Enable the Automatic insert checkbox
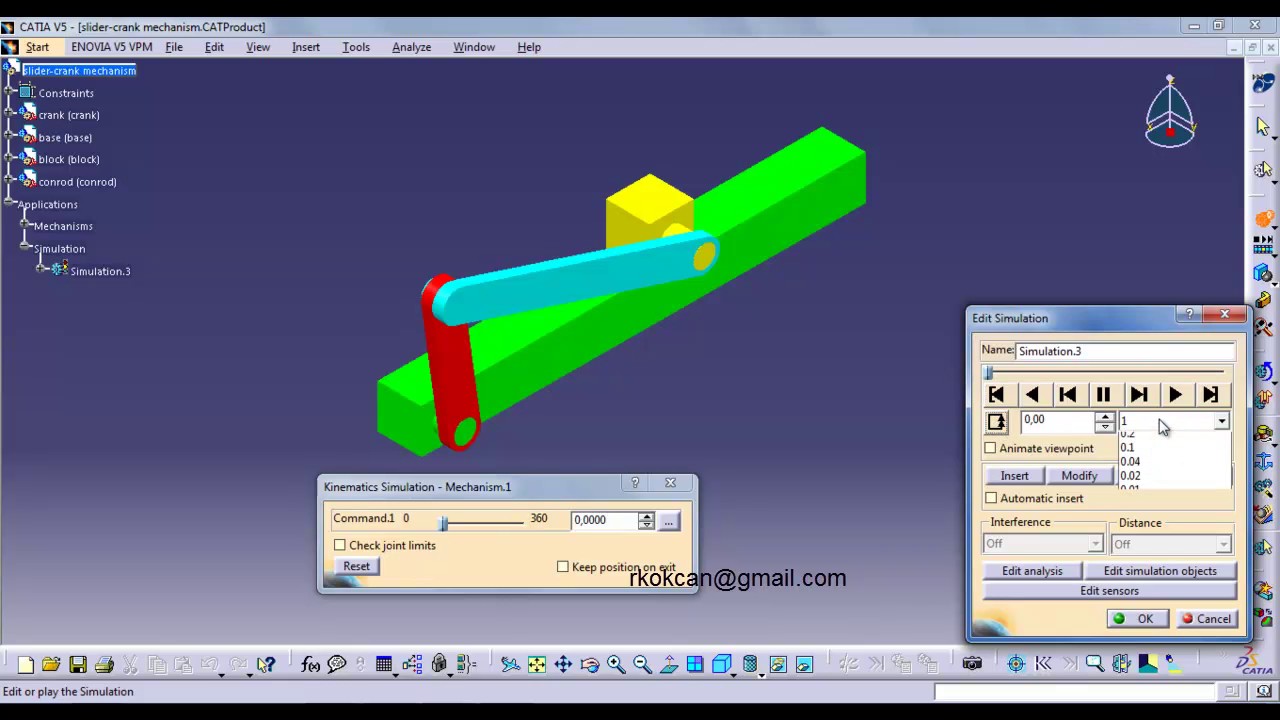This screenshot has height=720, width=1280. click(x=991, y=498)
